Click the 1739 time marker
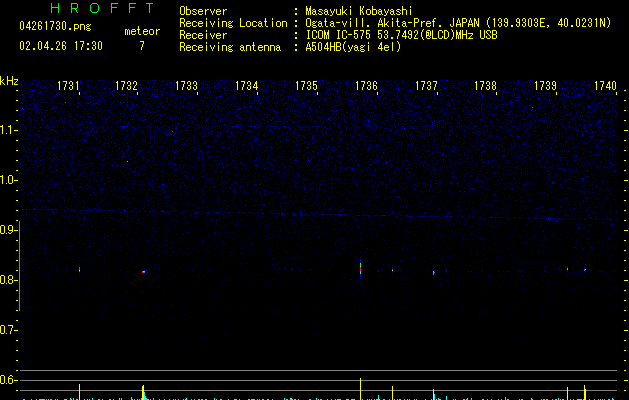 coord(546,86)
